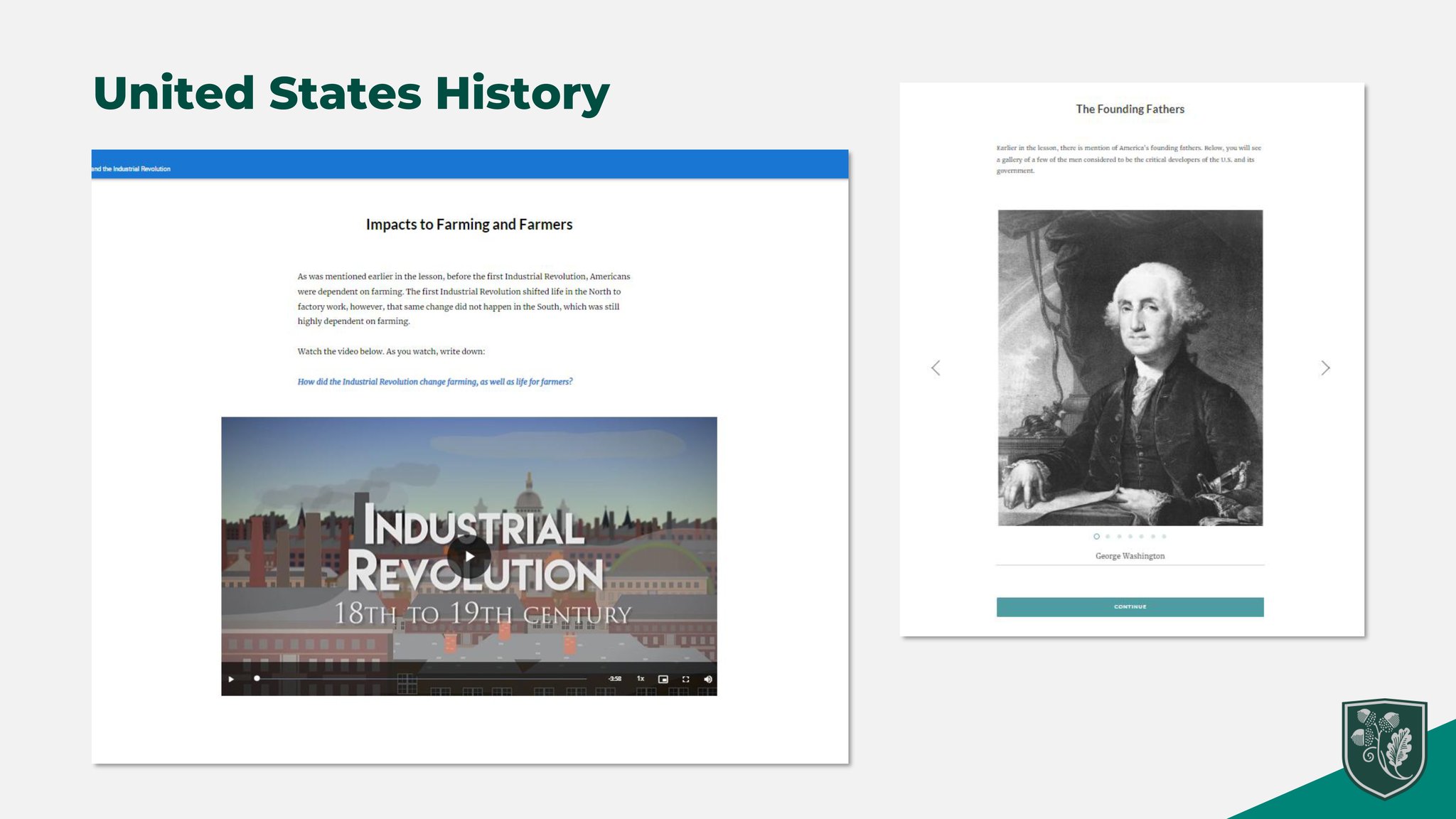The width and height of the screenshot is (1456, 819).
Task: Go to previous gallery image arrow
Action: pos(936,368)
